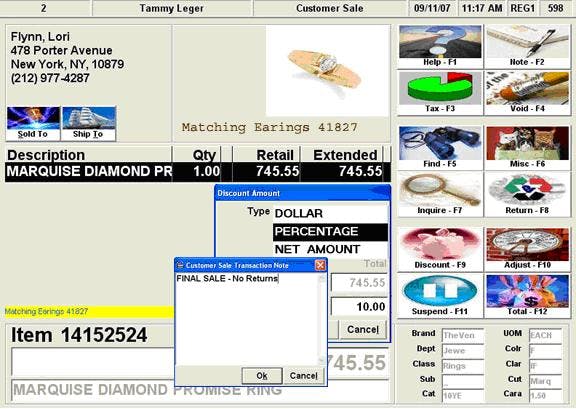Click the transaction note vertical scrollbar
Viewport: 576px width, 409px height.
(322, 319)
